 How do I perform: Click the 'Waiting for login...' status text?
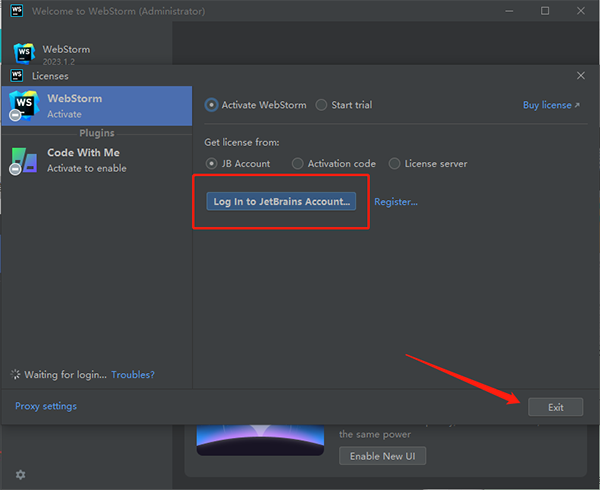65,374
